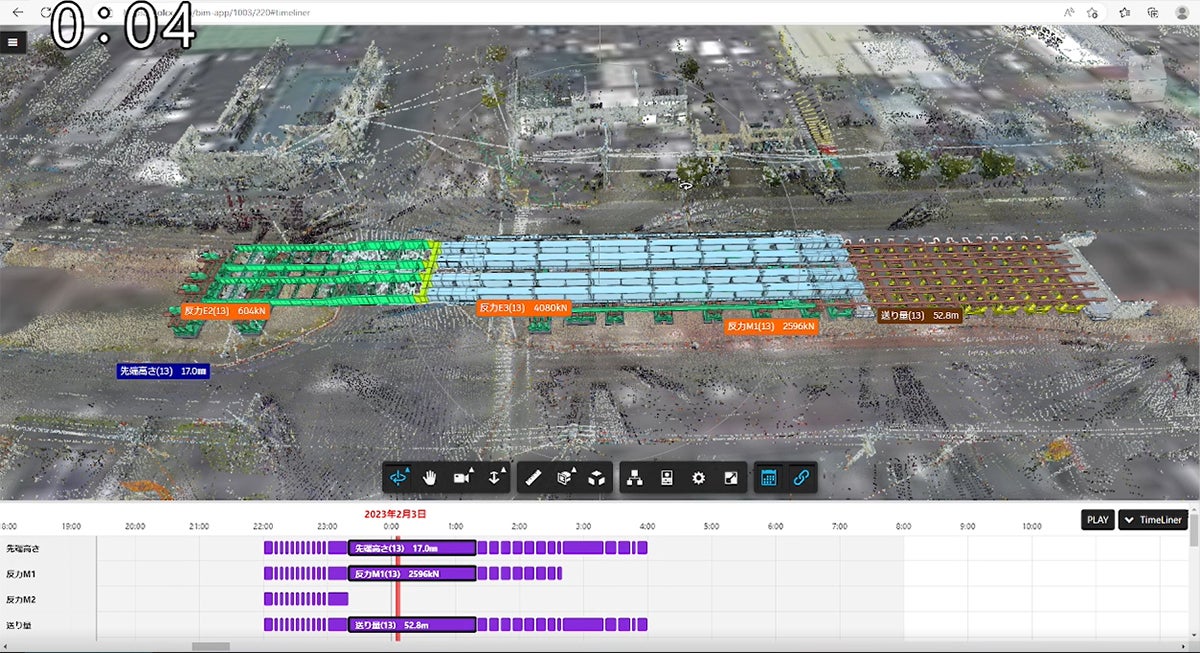The image size is (1200, 653).
Task: Open browser favorites star icon
Action: tap(1124, 12)
